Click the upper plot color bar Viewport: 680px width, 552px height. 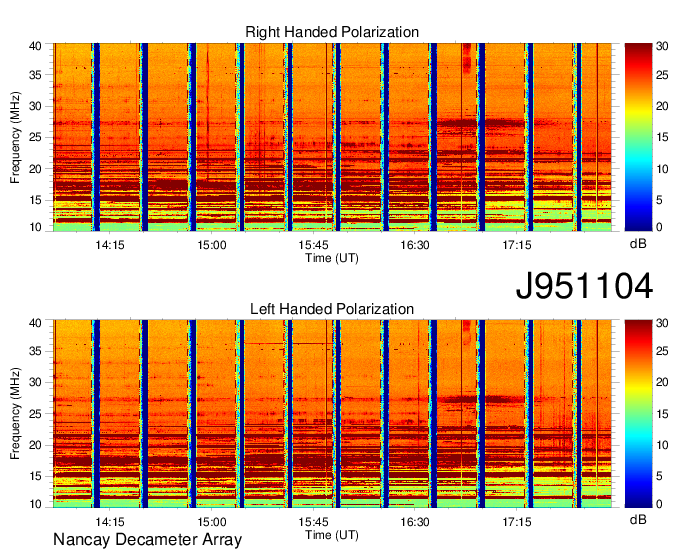tap(638, 137)
